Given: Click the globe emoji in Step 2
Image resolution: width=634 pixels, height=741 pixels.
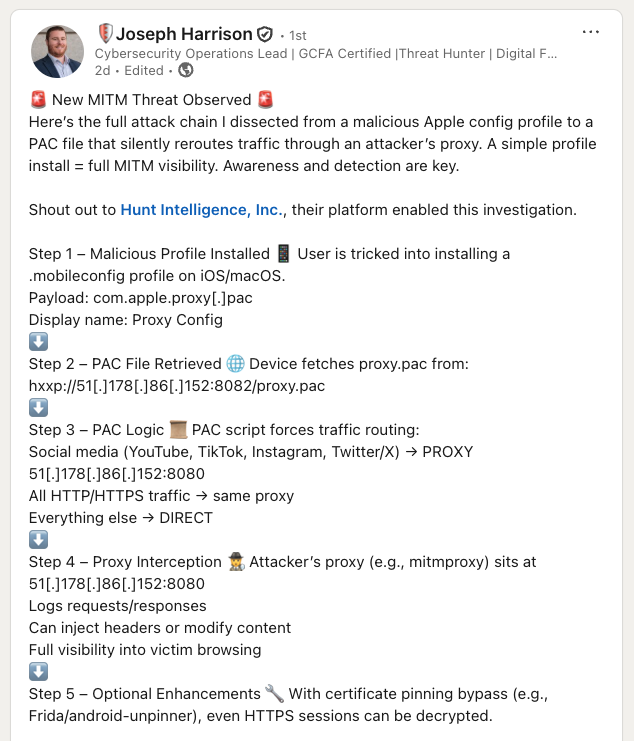Looking at the screenshot, I should coord(236,363).
